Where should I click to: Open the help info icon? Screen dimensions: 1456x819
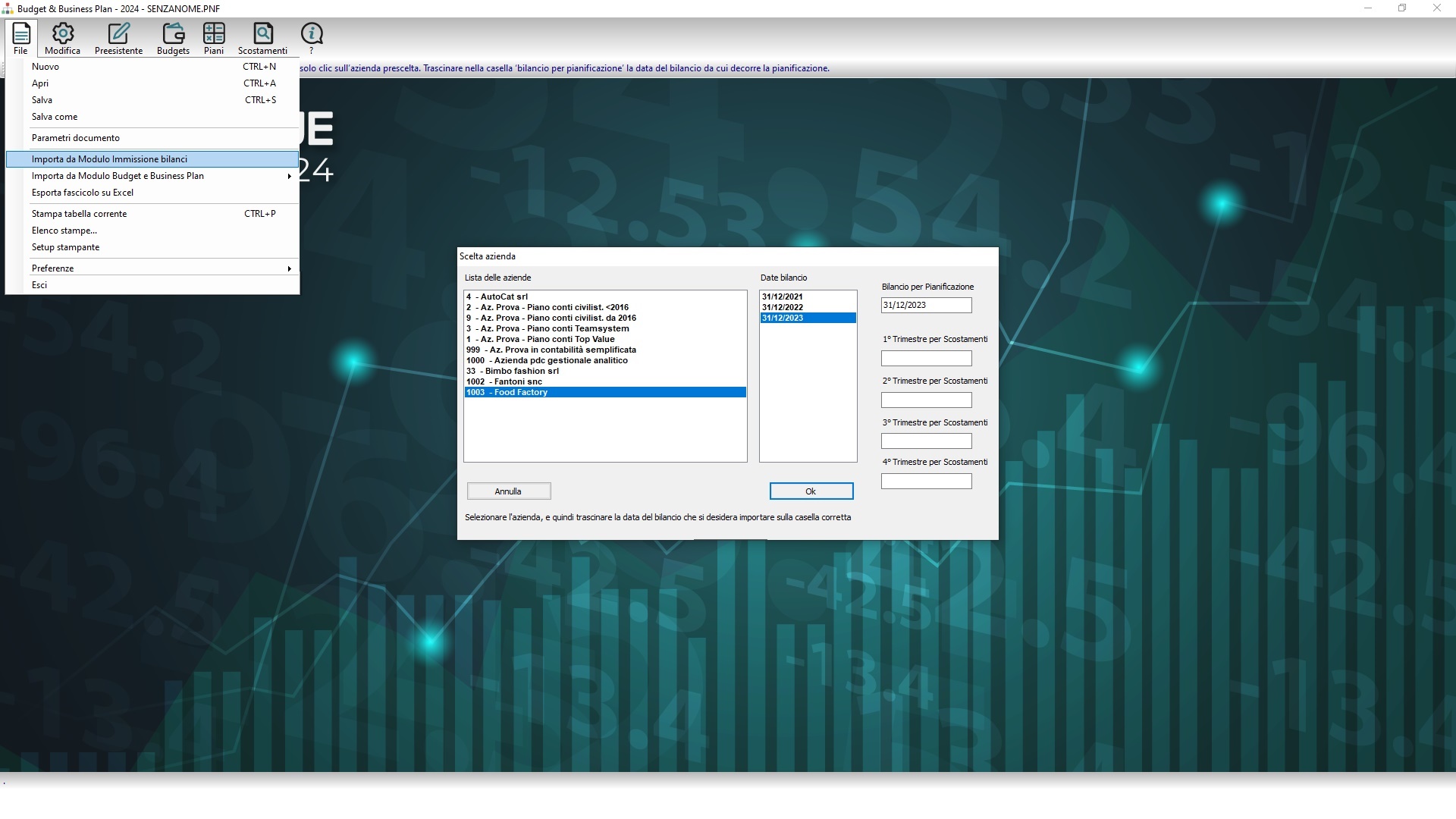pyautogui.click(x=312, y=39)
